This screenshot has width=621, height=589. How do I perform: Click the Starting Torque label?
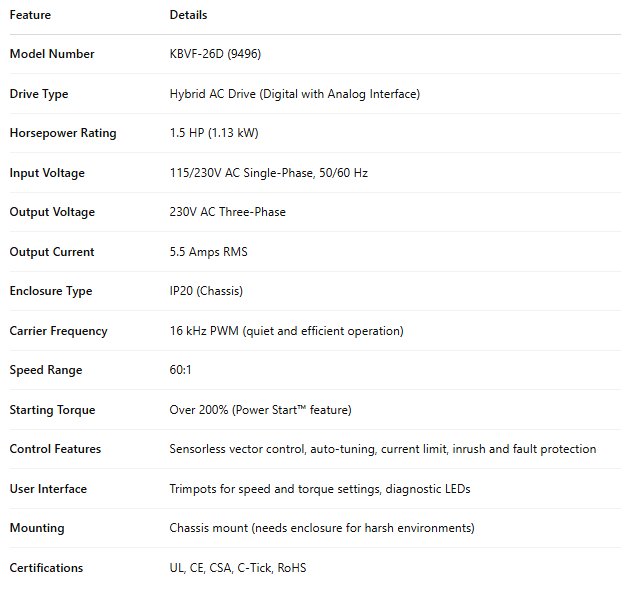pos(52,410)
